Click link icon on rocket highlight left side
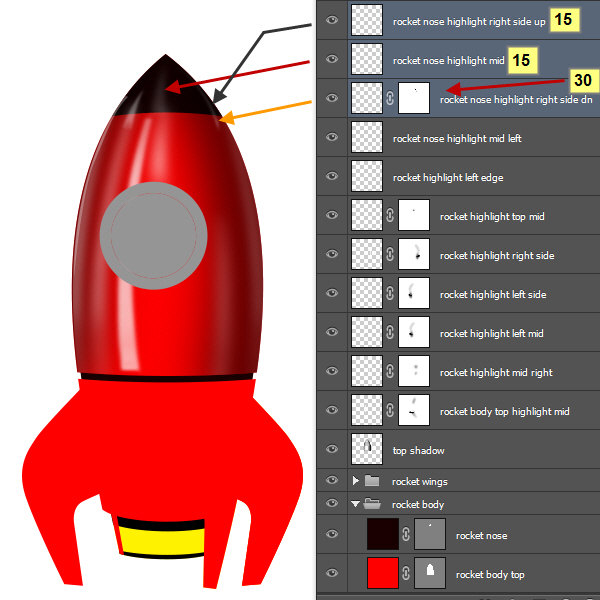 (390, 294)
